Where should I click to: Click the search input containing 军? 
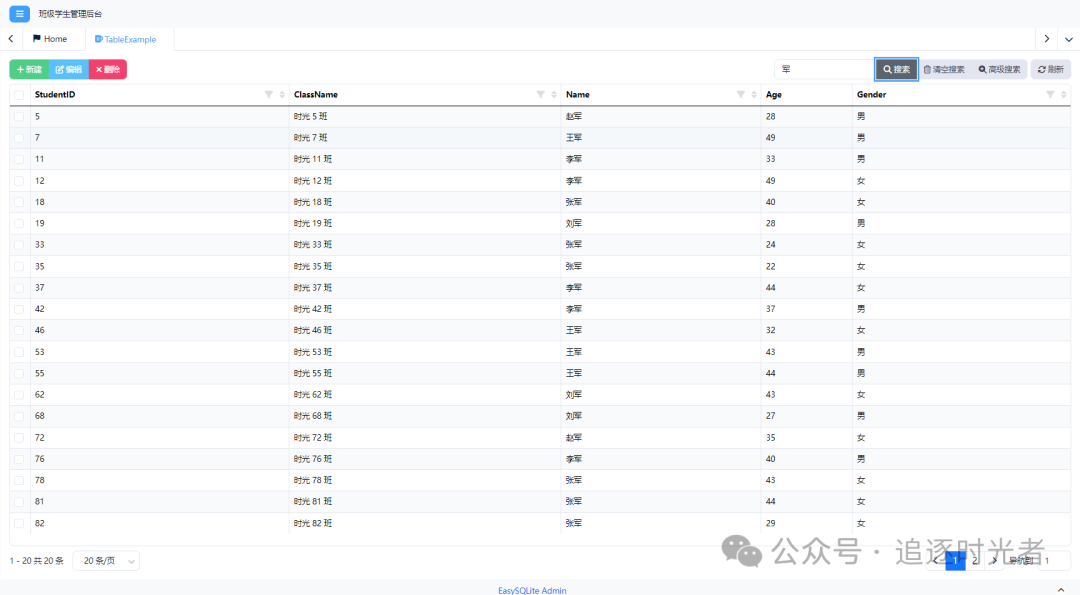coord(822,69)
